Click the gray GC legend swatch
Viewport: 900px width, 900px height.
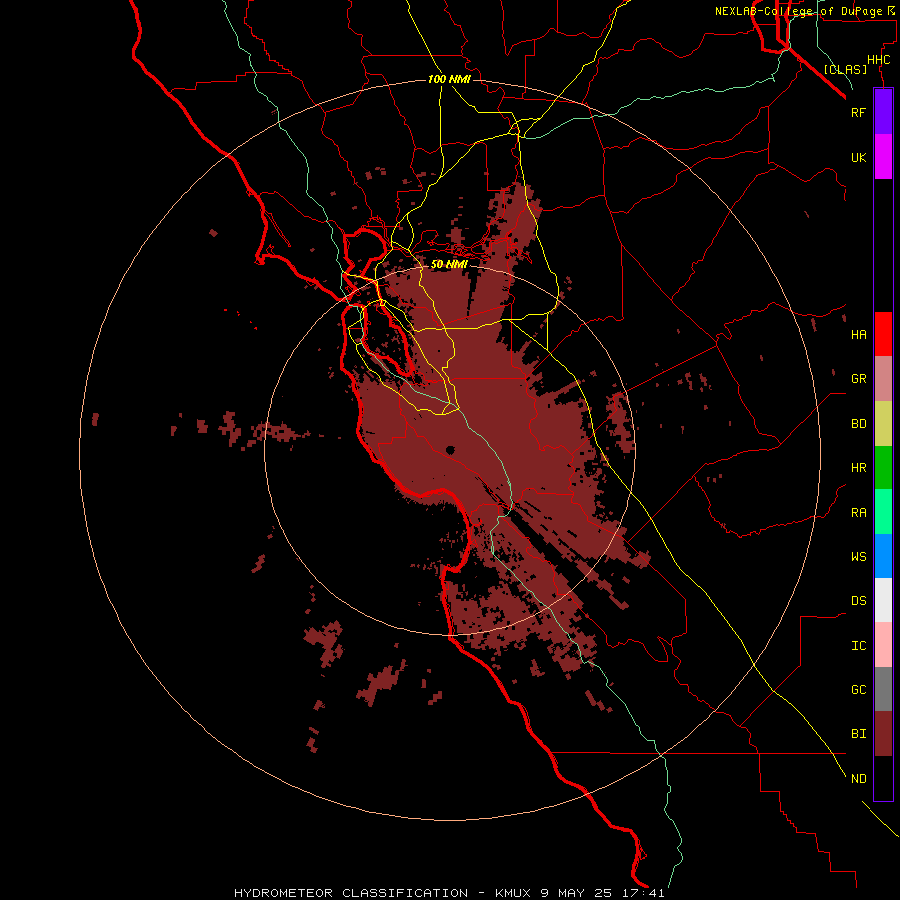coord(883,689)
